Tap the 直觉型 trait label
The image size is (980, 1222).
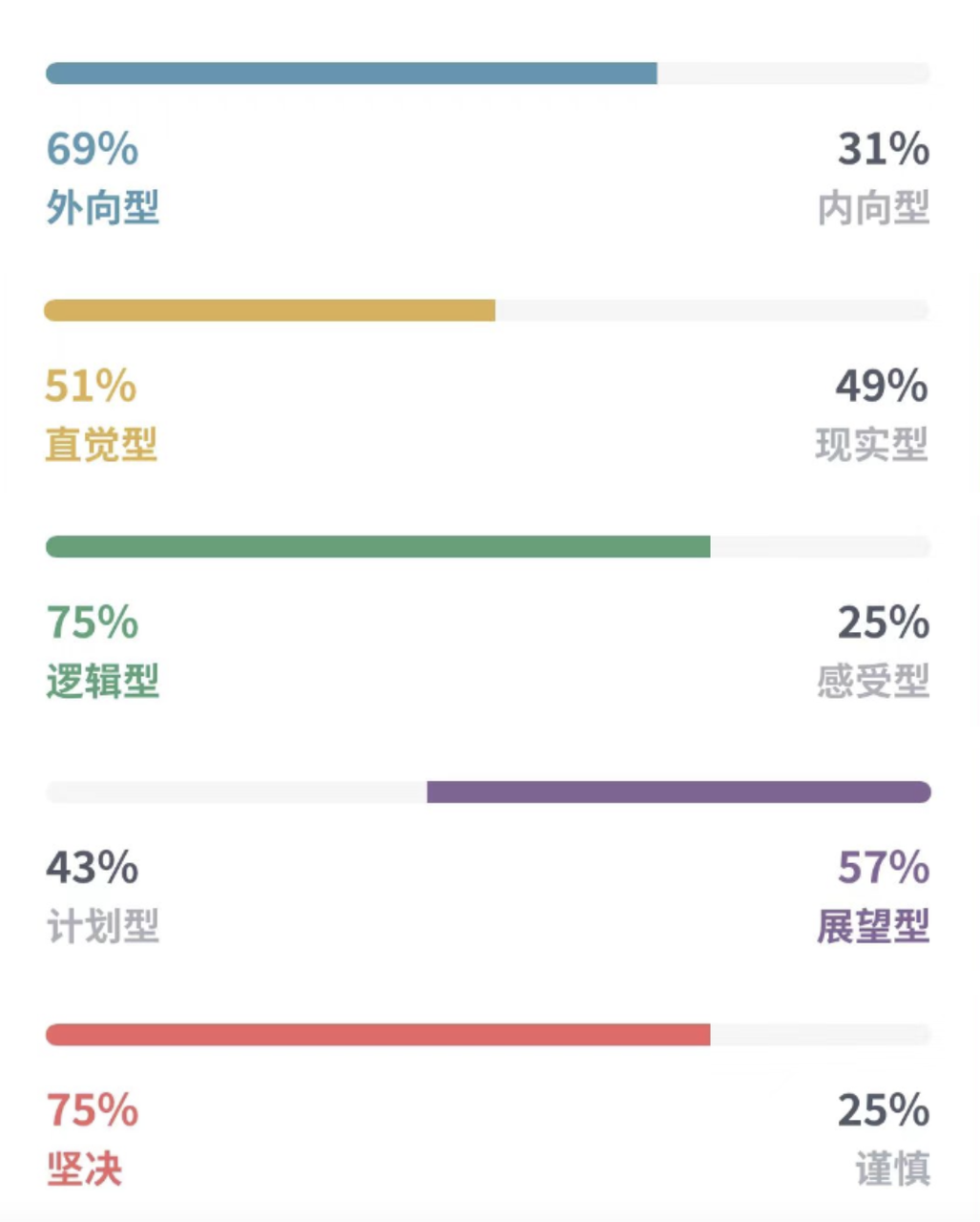[101, 445]
